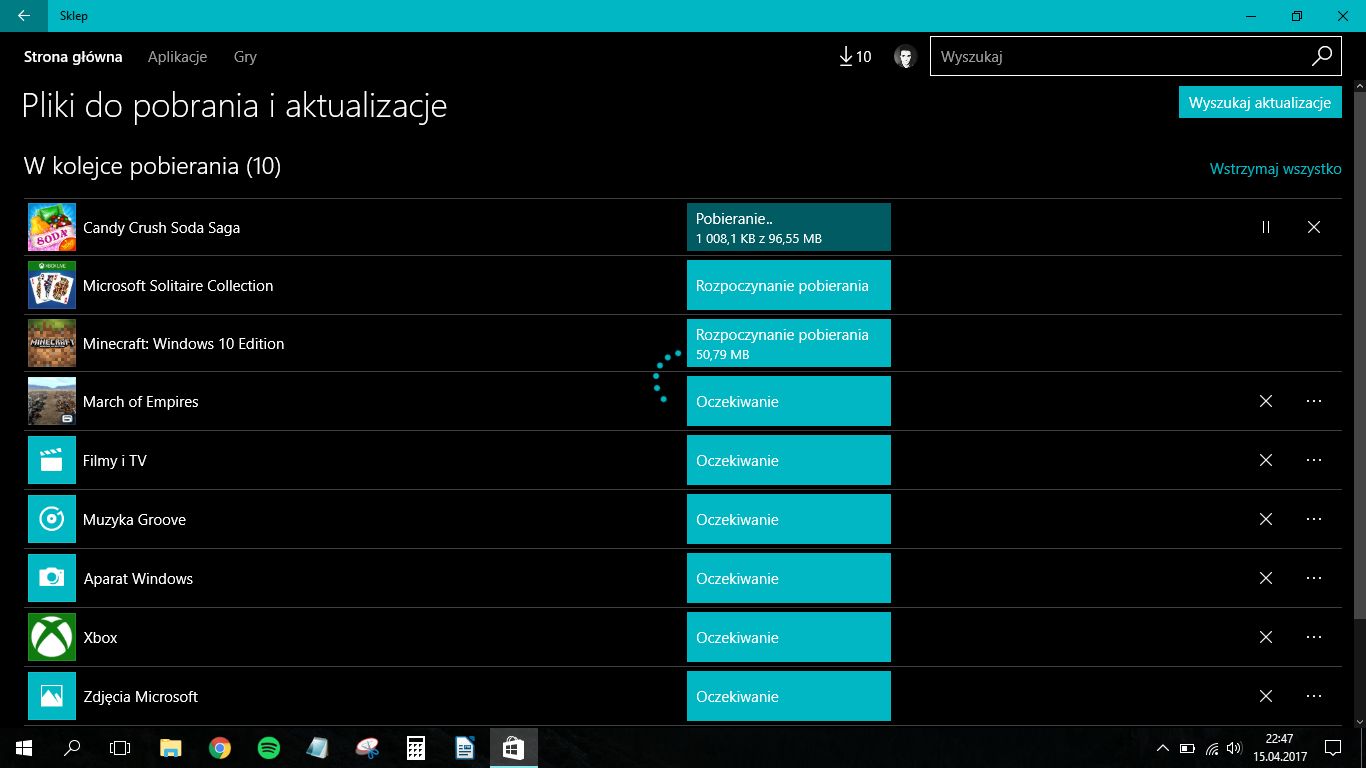Show hidden tray icons chevron
1366x768 pixels.
(x=1163, y=748)
